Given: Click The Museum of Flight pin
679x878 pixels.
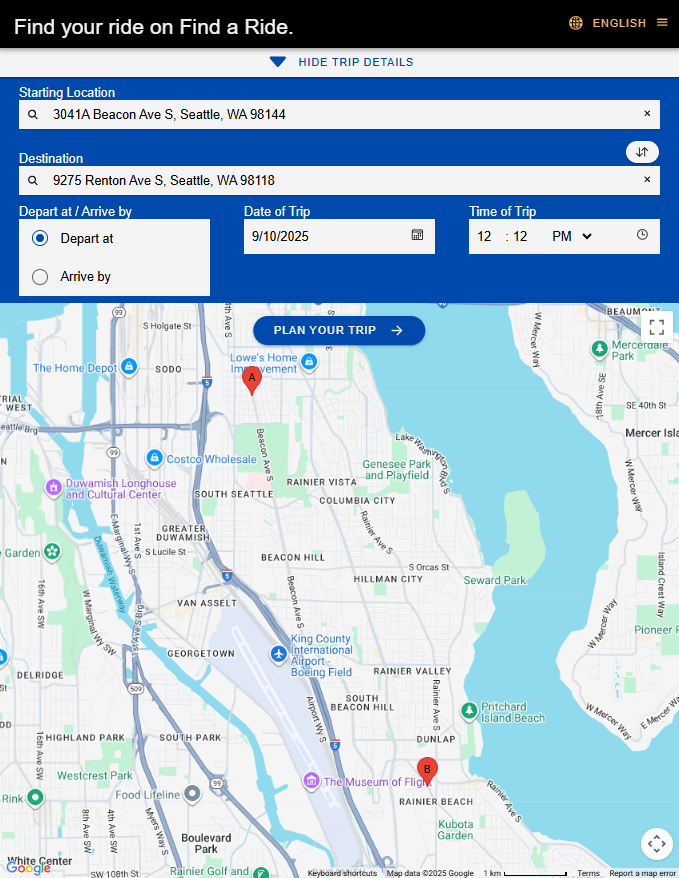Looking at the screenshot, I should pos(311,781).
